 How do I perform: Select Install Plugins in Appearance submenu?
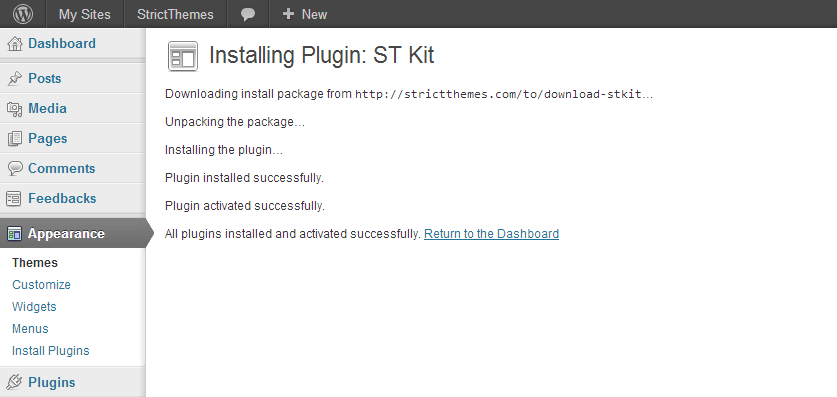[x=51, y=351]
